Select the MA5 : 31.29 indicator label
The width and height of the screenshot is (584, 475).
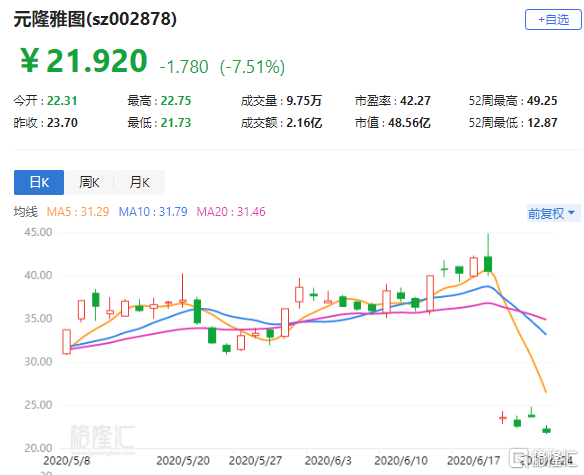point(78,212)
